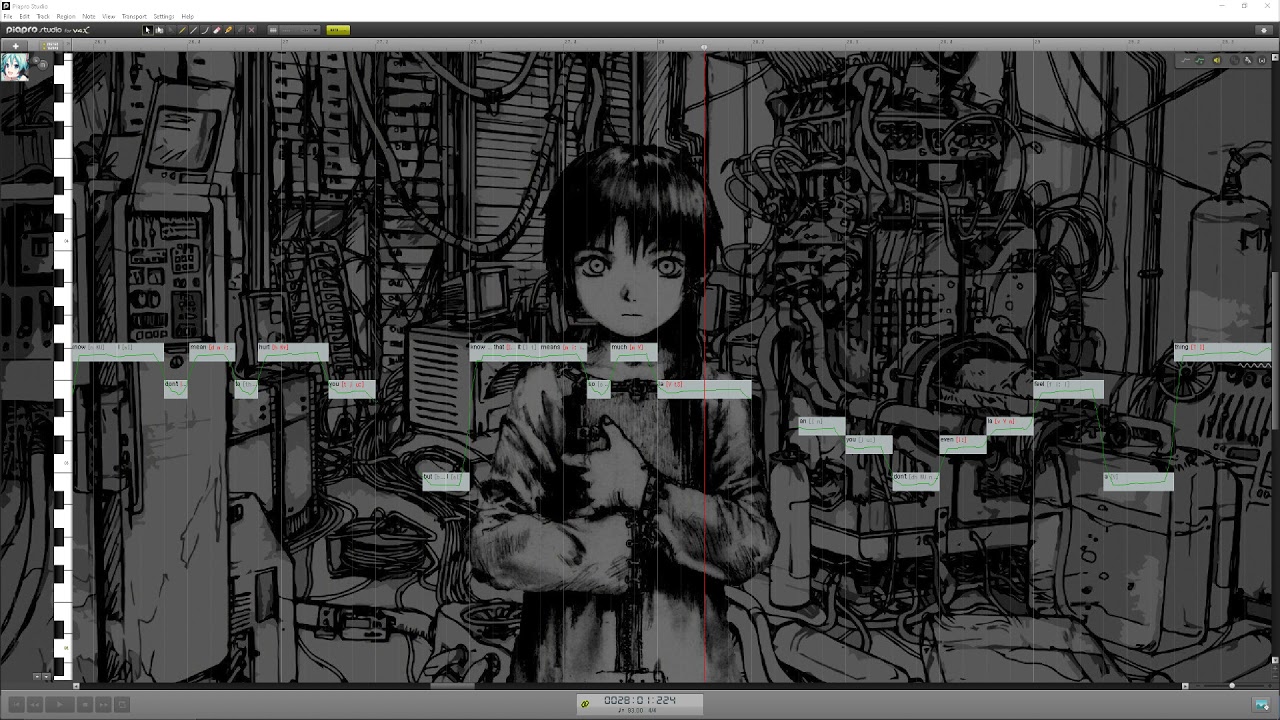Select the orange marker tool
1280x720 pixels.
tap(228, 30)
